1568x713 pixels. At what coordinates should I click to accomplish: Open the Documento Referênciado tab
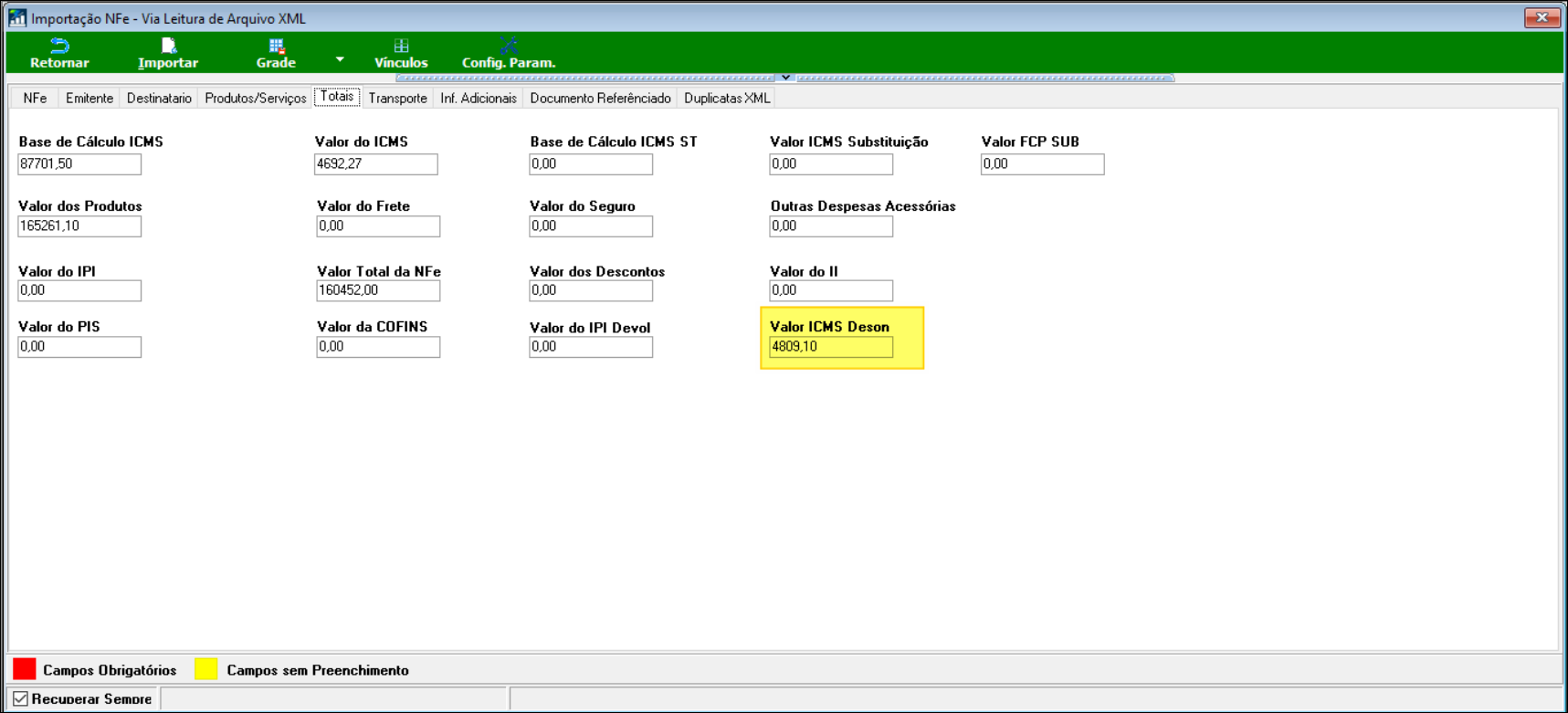(600, 99)
